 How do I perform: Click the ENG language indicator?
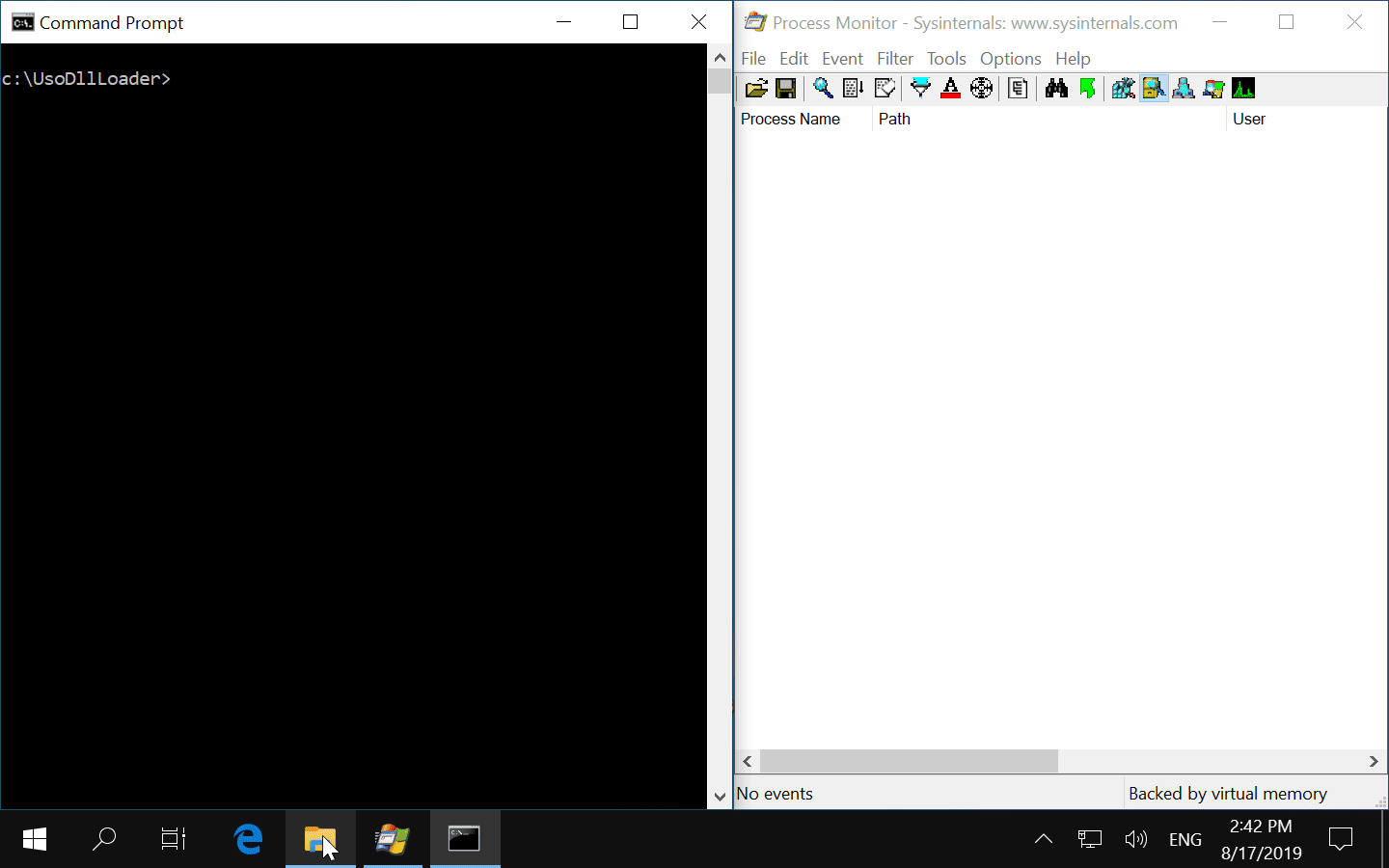pyautogui.click(x=1185, y=839)
